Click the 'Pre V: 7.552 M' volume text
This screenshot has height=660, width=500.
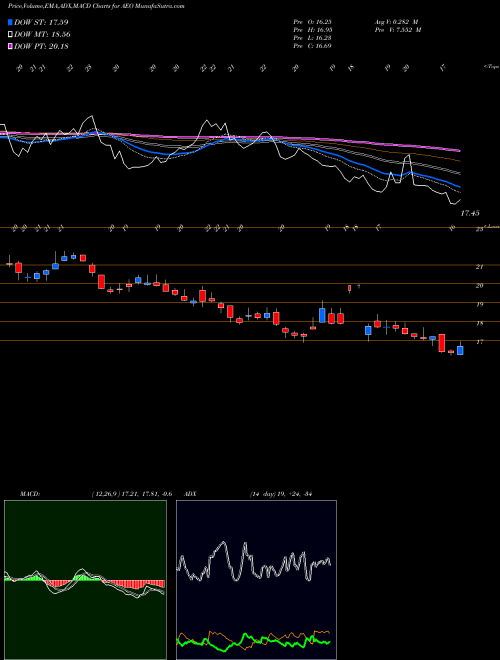[x=398, y=30]
